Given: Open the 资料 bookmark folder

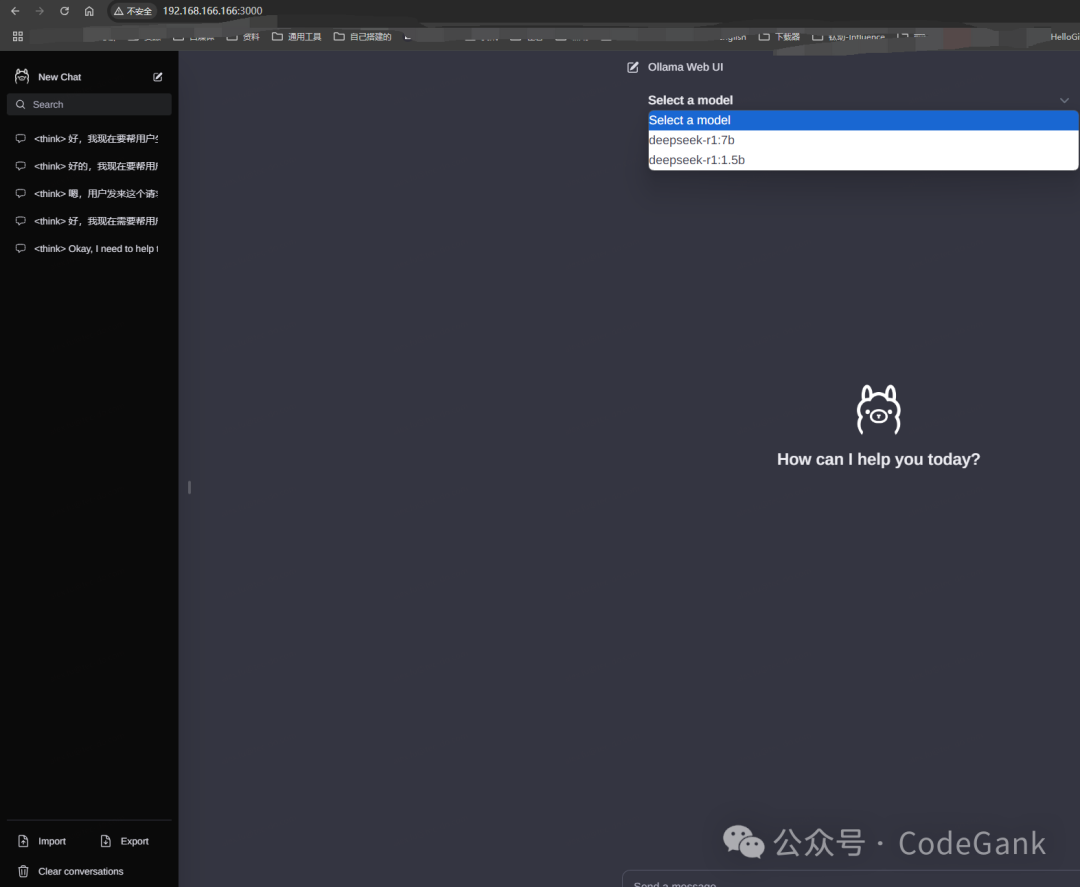Looking at the screenshot, I should pyautogui.click(x=243, y=36).
